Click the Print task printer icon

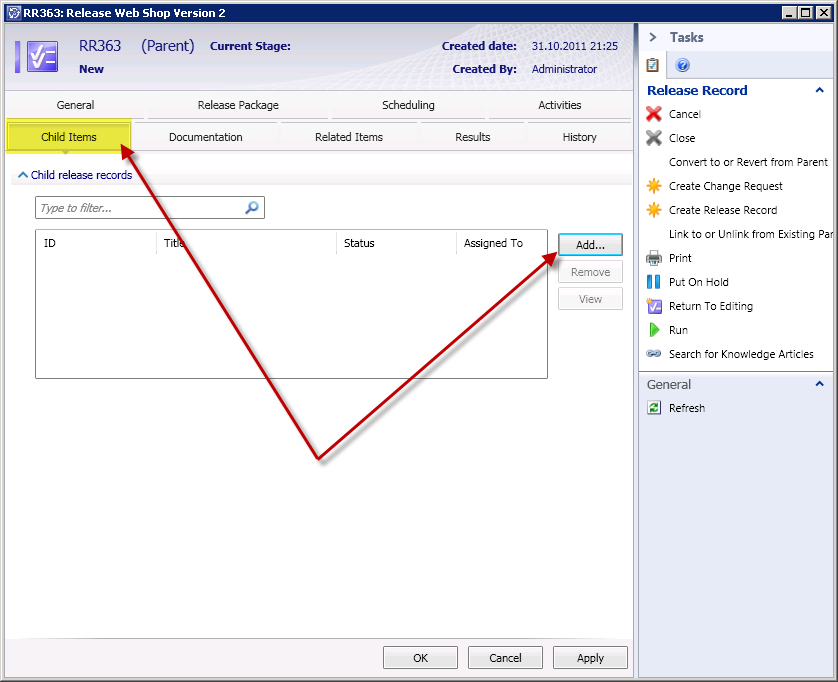click(654, 258)
